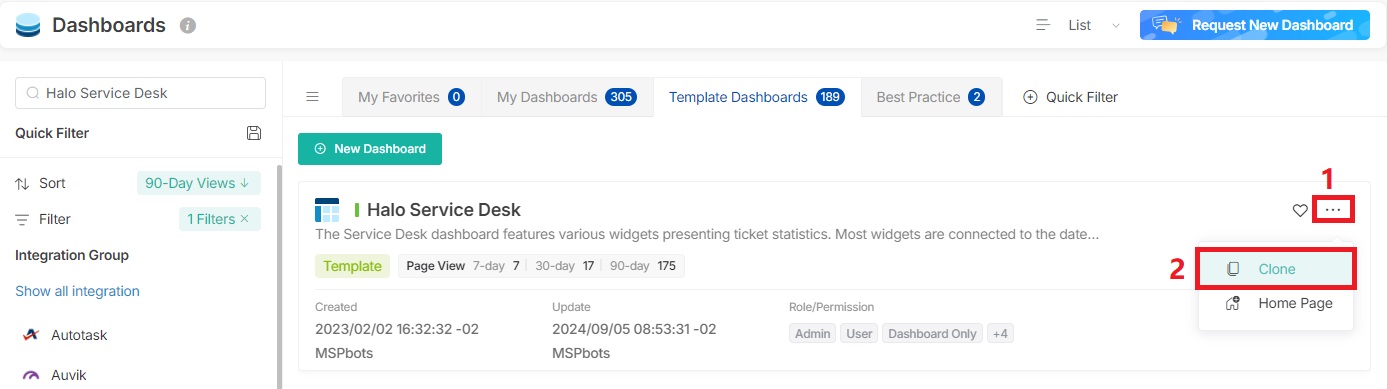The height and width of the screenshot is (389, 1387).
Task: Click the green Template tag
Action: point(352,266)
